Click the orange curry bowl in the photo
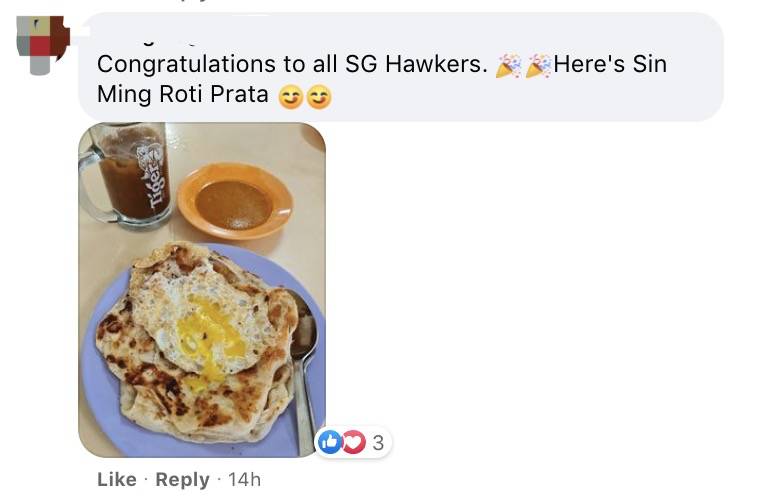This screenshot has width=764, height=500. point(235,200)
